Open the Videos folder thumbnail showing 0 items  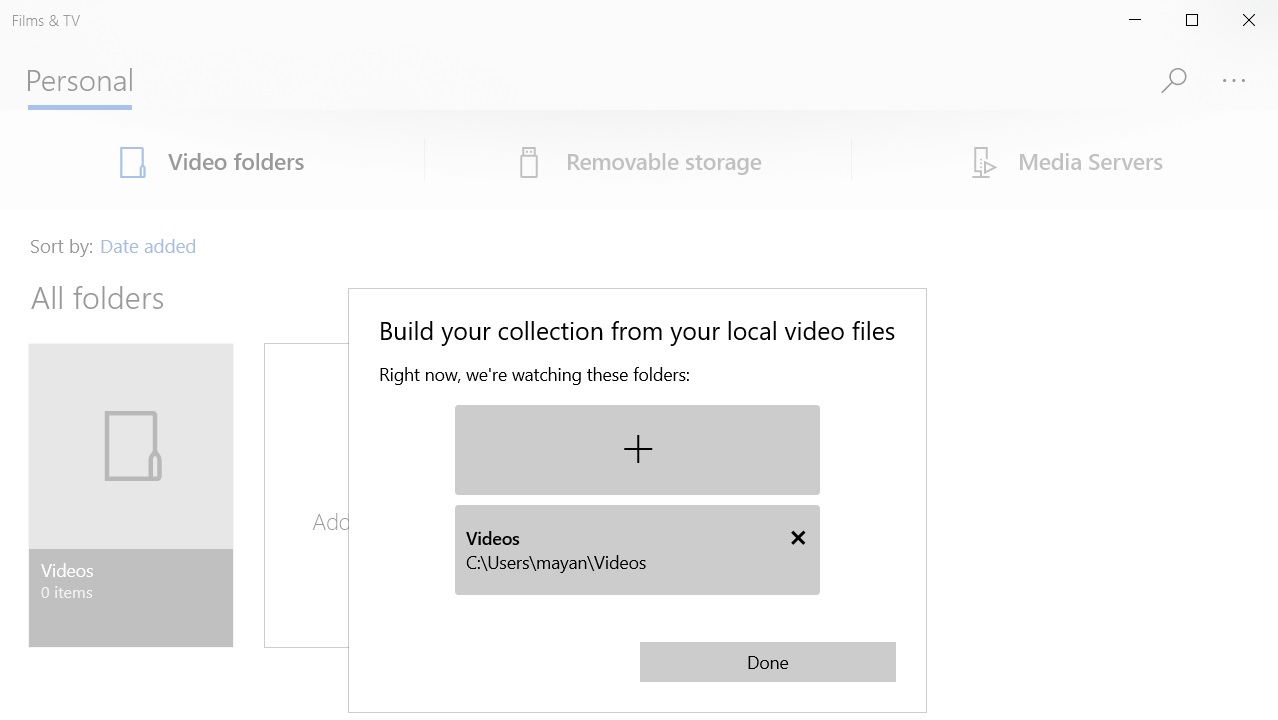(130, 495)
